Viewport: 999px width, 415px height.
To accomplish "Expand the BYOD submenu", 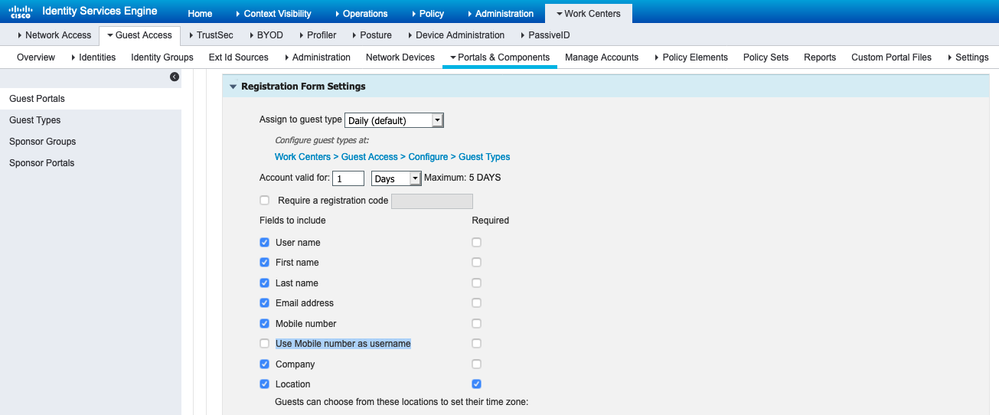I will [266, 35].
